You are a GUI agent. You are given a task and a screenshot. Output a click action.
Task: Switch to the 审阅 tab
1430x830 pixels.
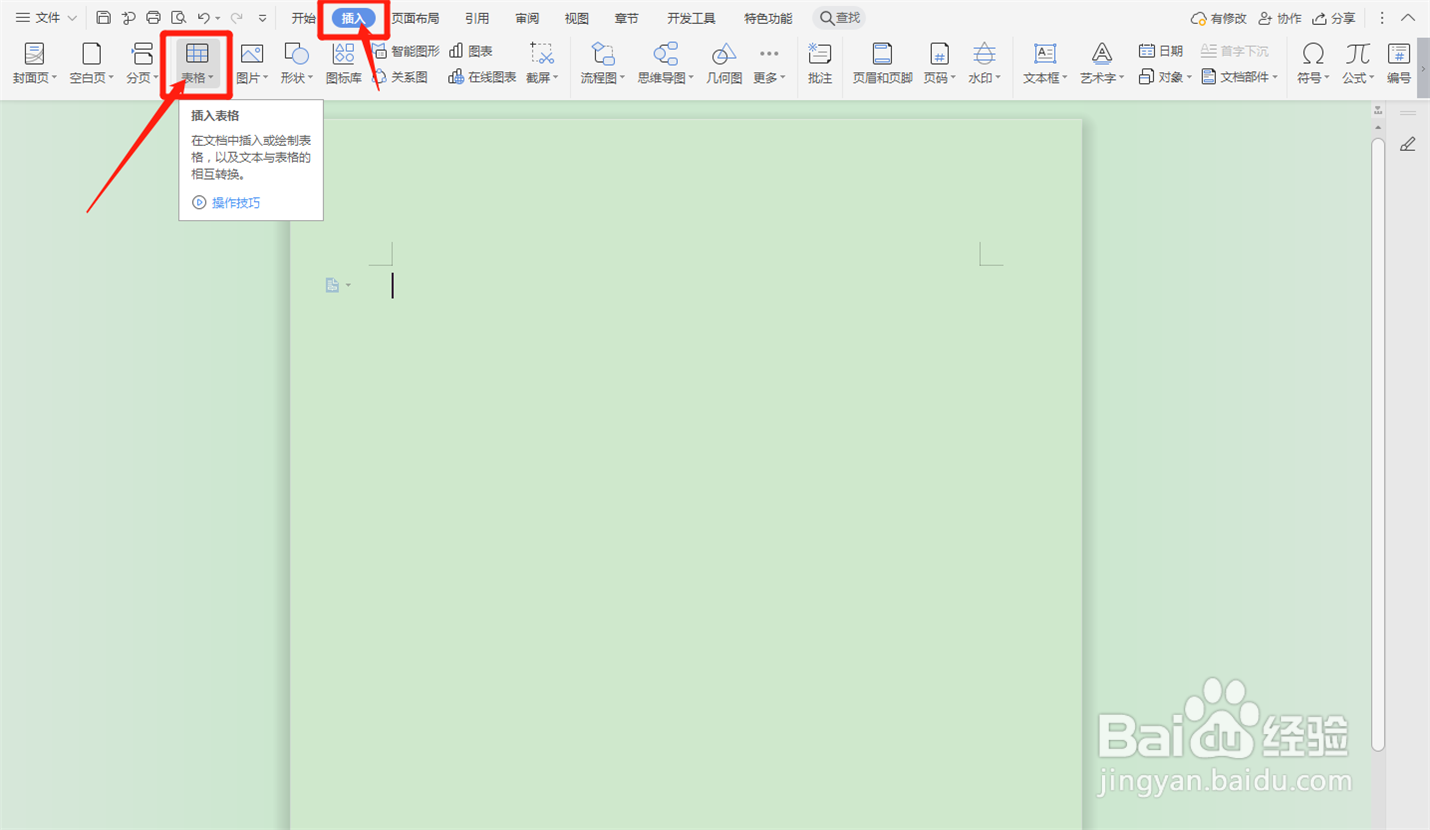point(527,18)
